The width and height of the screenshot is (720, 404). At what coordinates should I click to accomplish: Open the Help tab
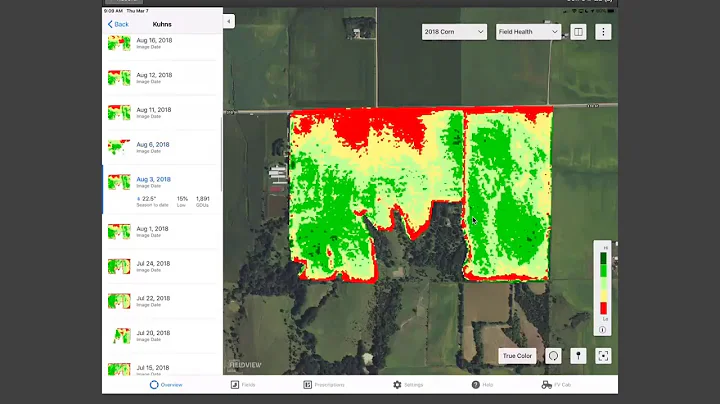(482, 385)
